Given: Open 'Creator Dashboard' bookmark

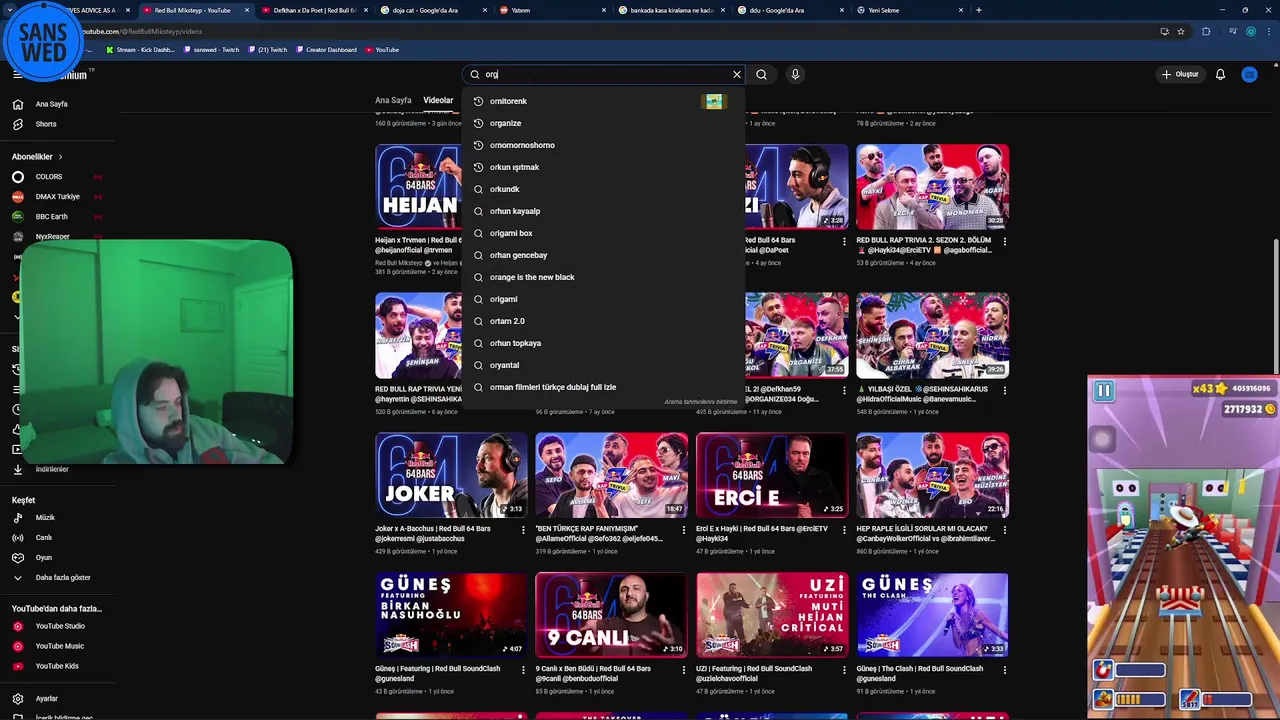Looking at the screenshot, I should (326, 50).
